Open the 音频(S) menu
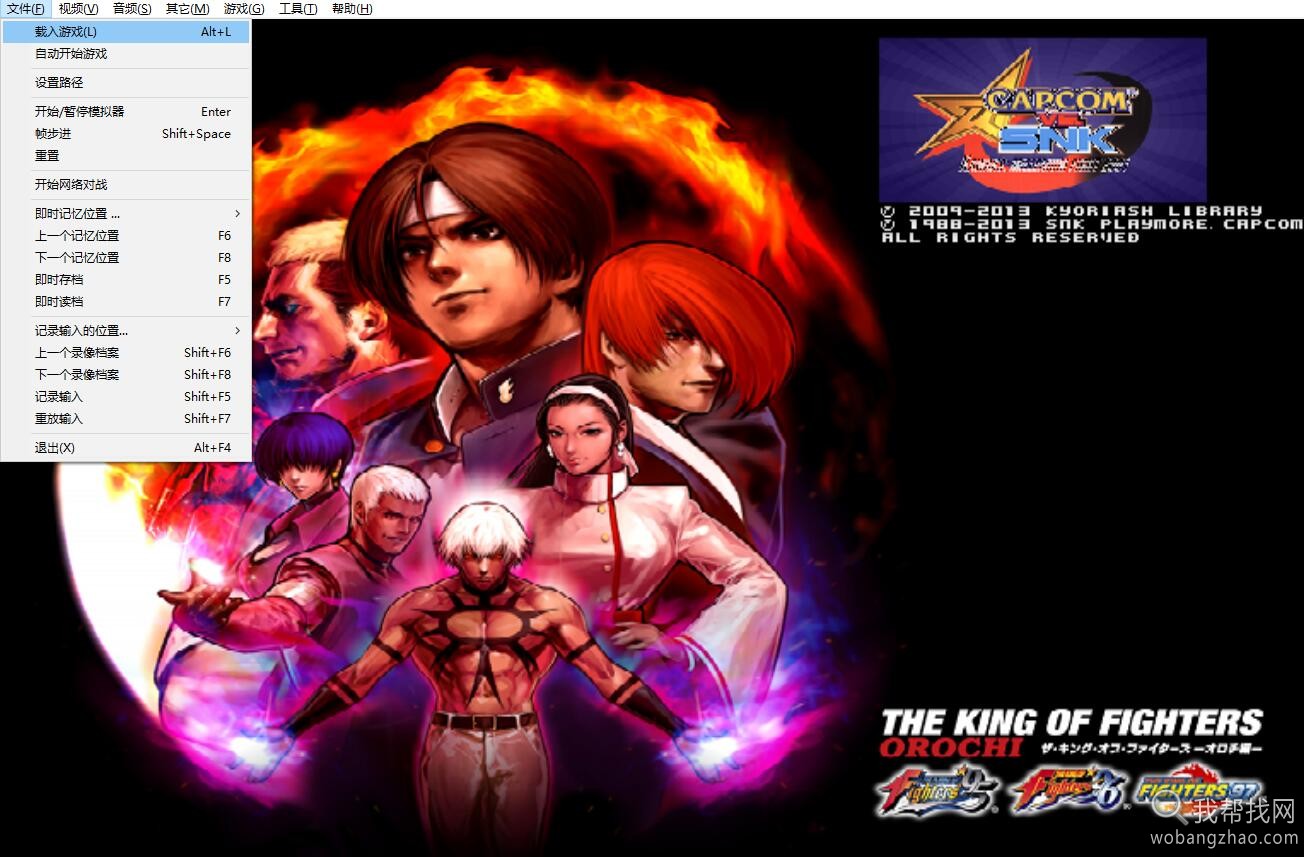The image size is (1304, 857). [132, 9]
